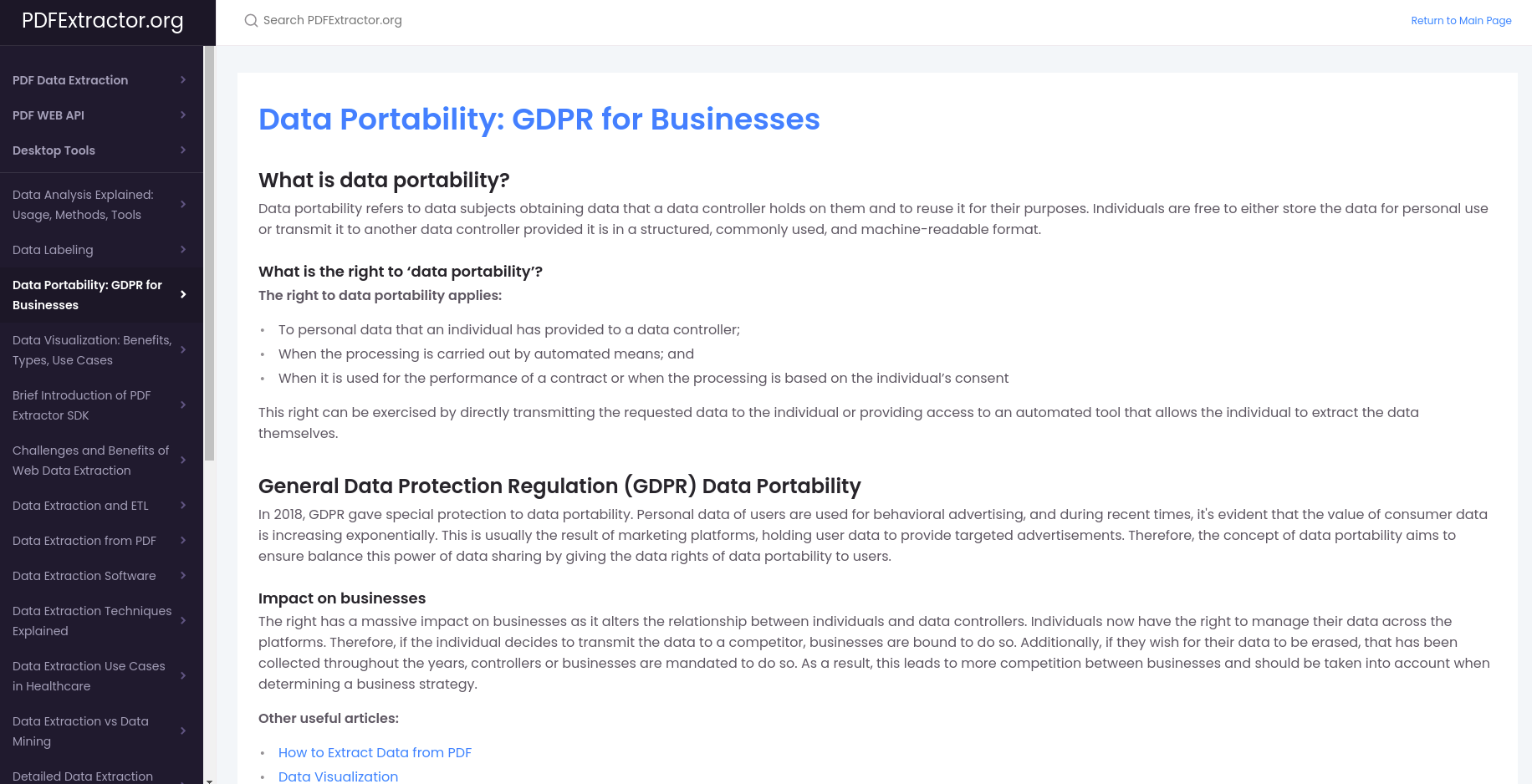Click chevron beside Data Labeling

click(x=183, y=250)
